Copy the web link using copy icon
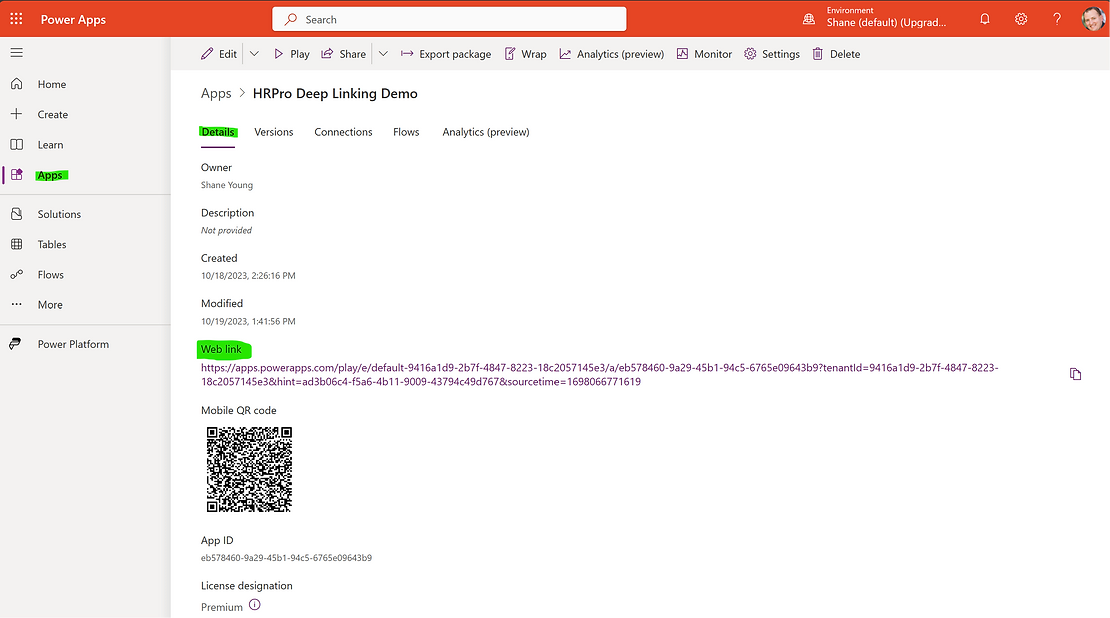 (x=1075, y=374)
